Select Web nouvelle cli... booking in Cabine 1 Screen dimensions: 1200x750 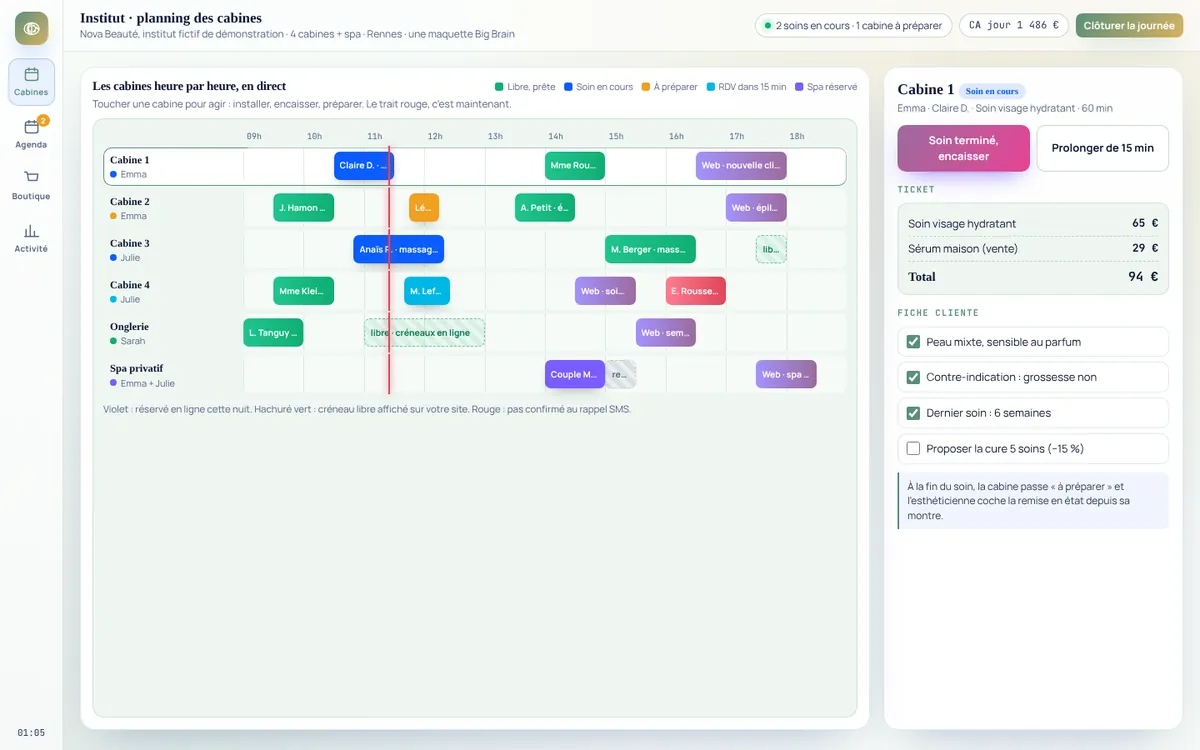click(741, 166)
